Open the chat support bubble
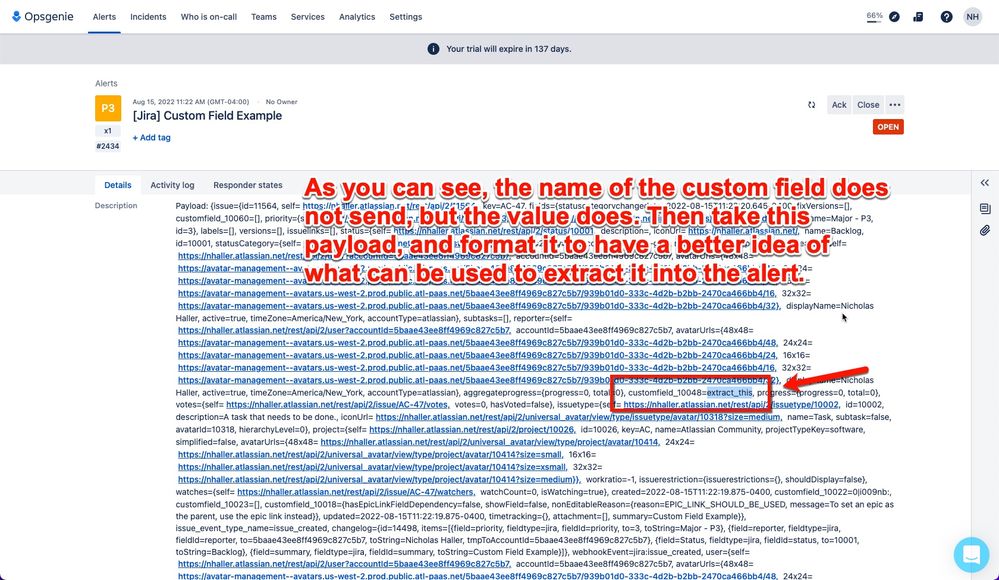Viewport: 999px width, 580px height. 971,554
